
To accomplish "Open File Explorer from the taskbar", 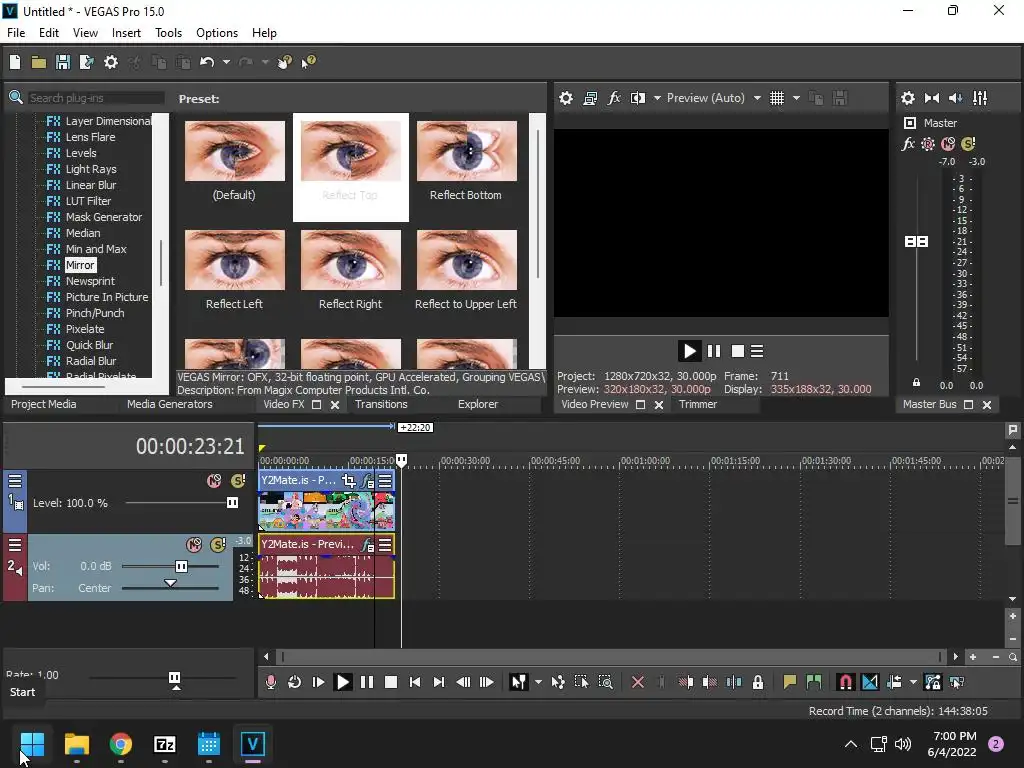I will [76, 744].
